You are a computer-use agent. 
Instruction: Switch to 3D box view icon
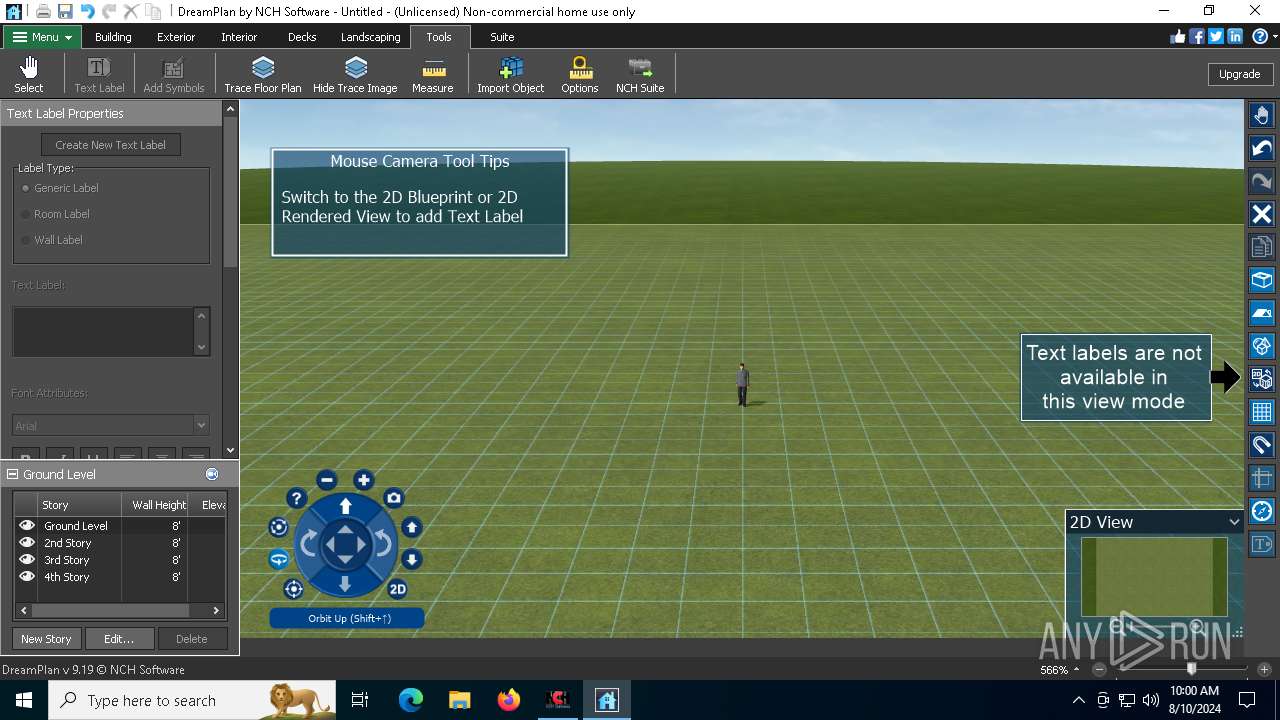click(1262, 280)
